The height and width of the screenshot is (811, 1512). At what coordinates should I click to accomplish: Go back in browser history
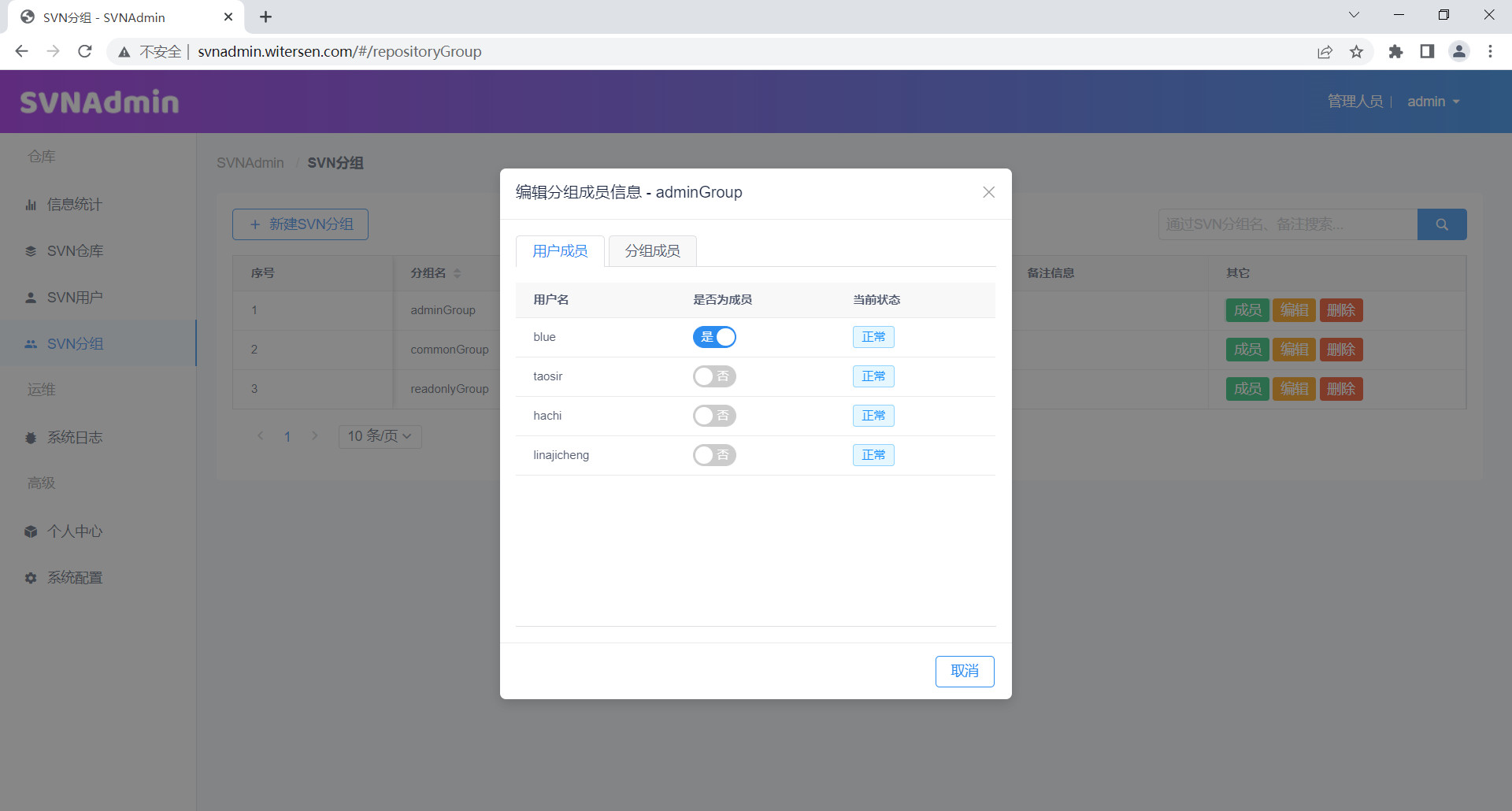coord(21,51)
